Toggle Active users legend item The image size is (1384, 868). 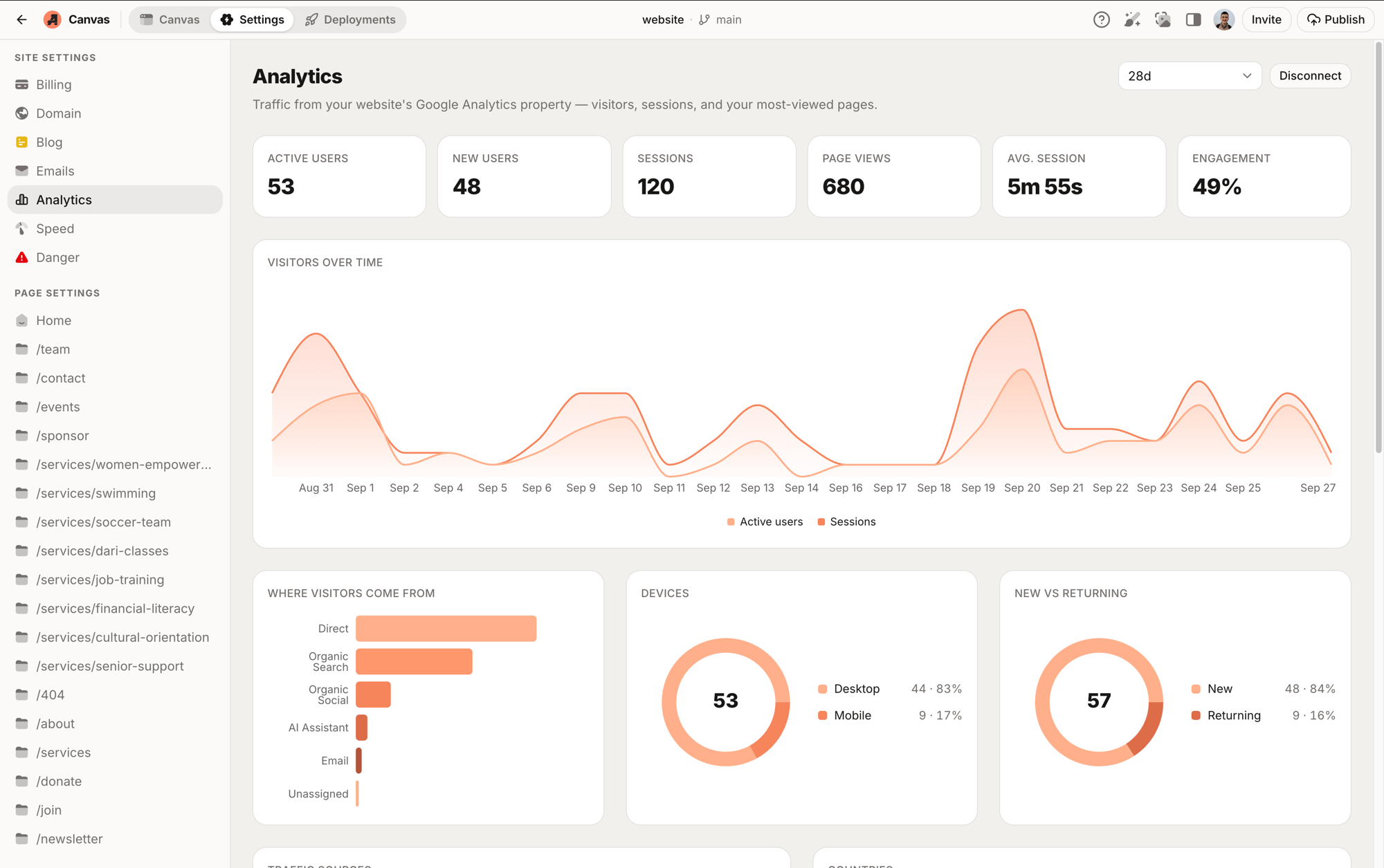point(765,521)
